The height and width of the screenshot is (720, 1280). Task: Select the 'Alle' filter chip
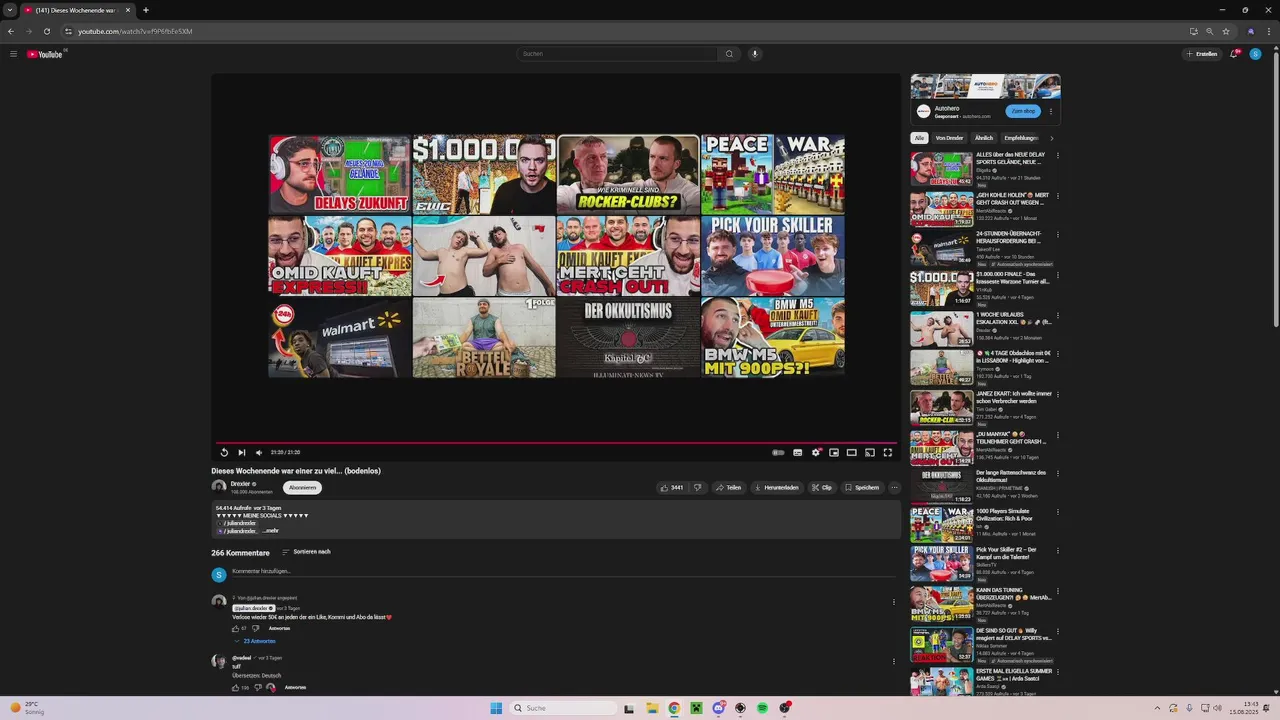point(919,138)
